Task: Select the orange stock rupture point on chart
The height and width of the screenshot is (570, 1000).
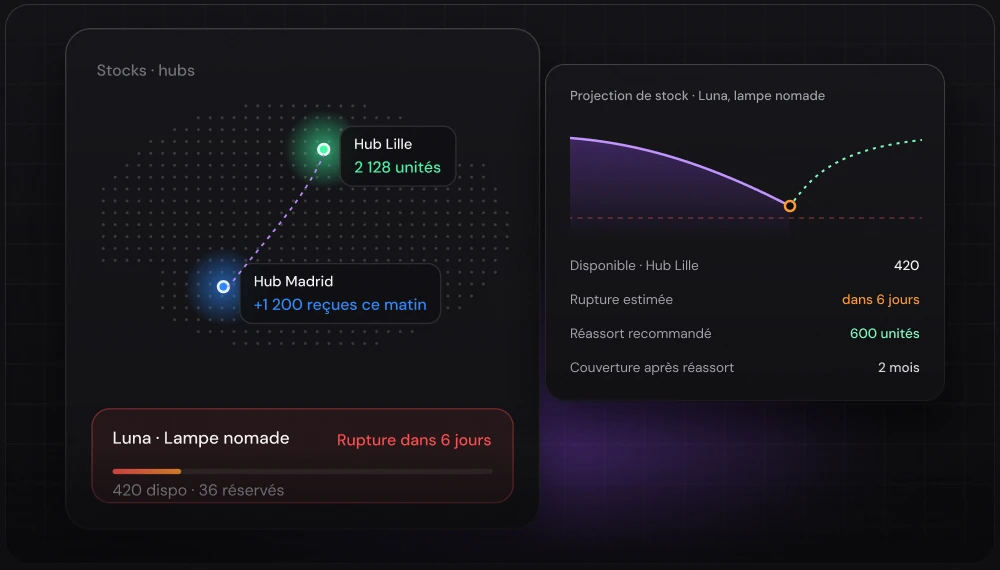Action: pos(790,206)
